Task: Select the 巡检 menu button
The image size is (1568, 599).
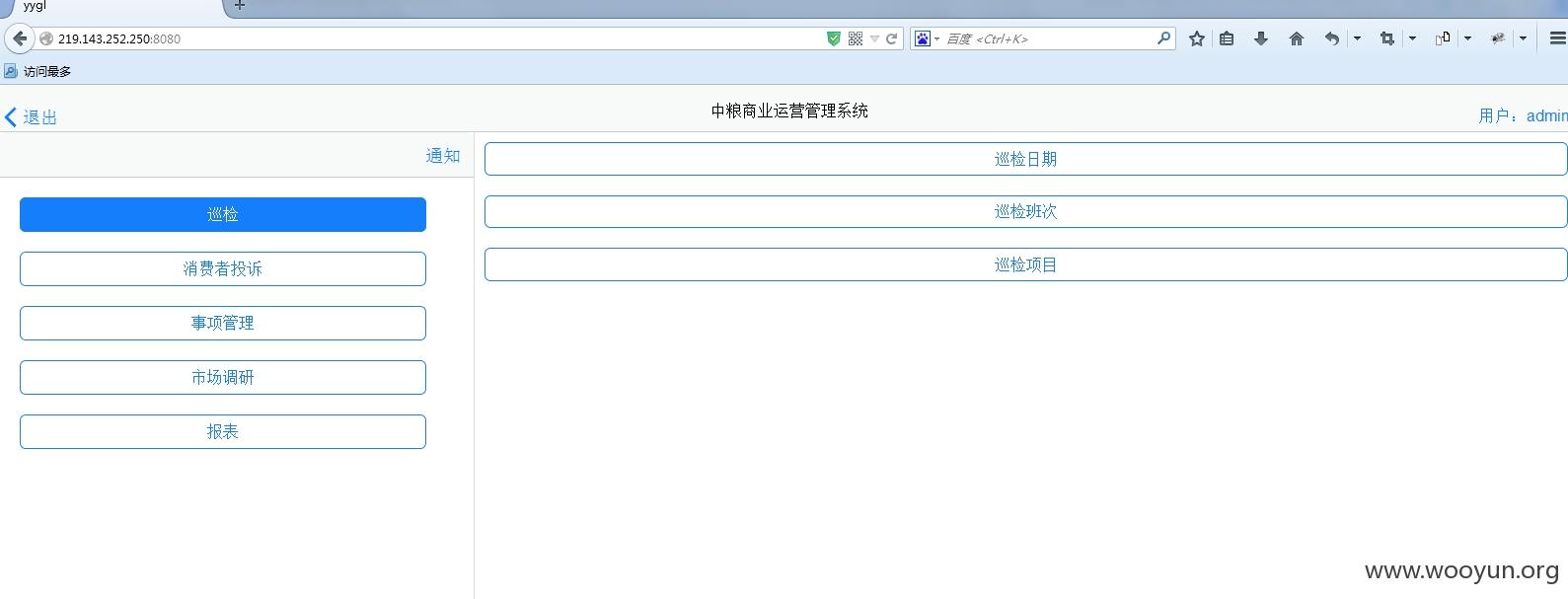Action: [223, 214]
